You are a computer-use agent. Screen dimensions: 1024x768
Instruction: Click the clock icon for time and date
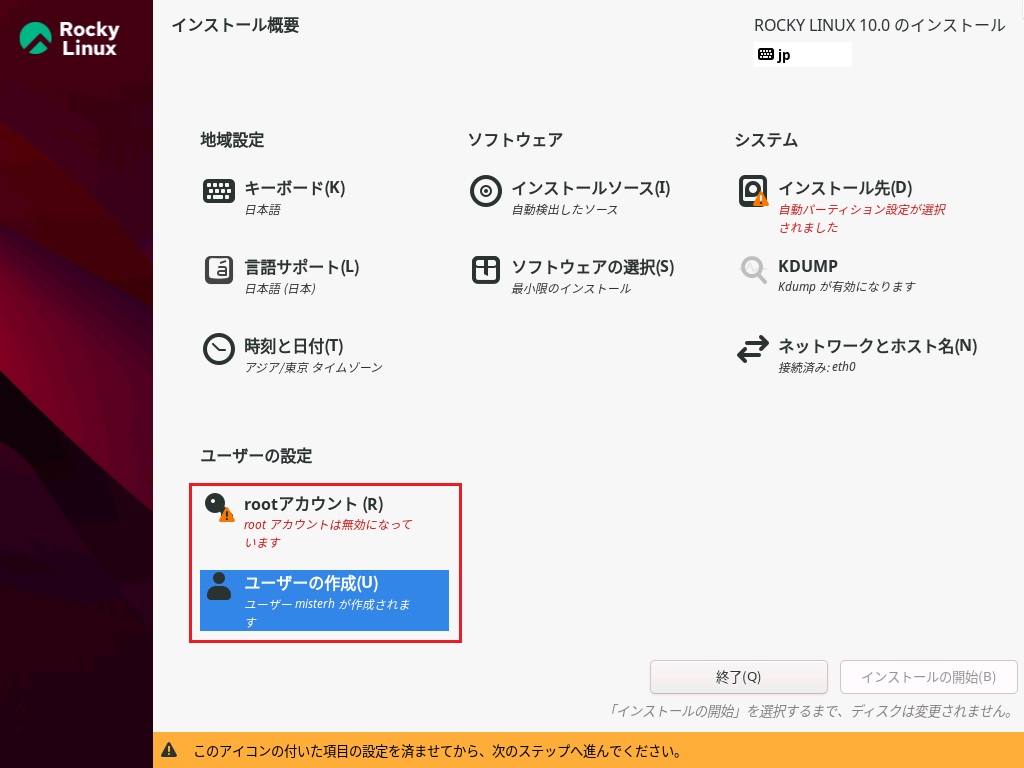point(219,349)
